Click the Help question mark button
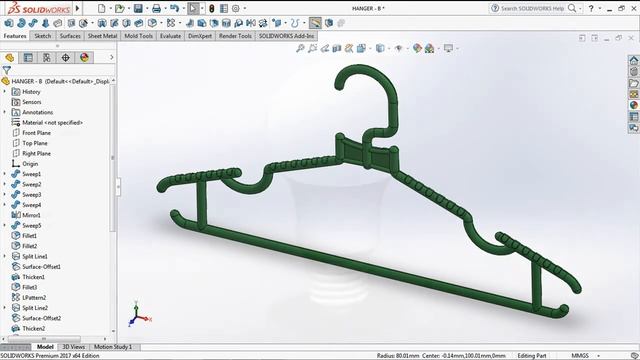Image resolution: width=640 pixels, height=360 pixels. [591, 8]
